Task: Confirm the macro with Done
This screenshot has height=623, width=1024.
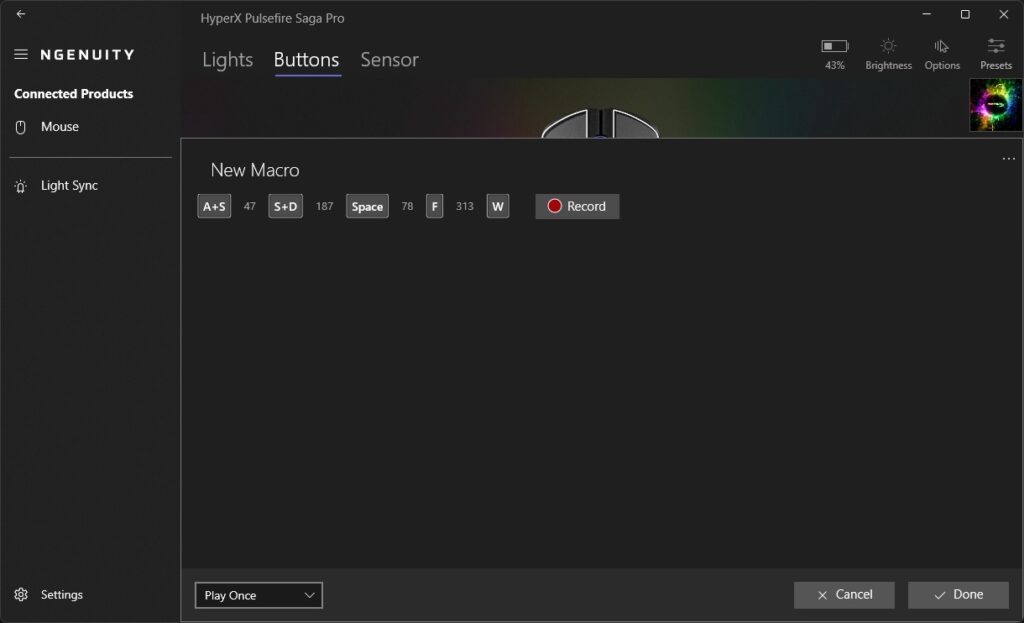Action: [958, 595]
